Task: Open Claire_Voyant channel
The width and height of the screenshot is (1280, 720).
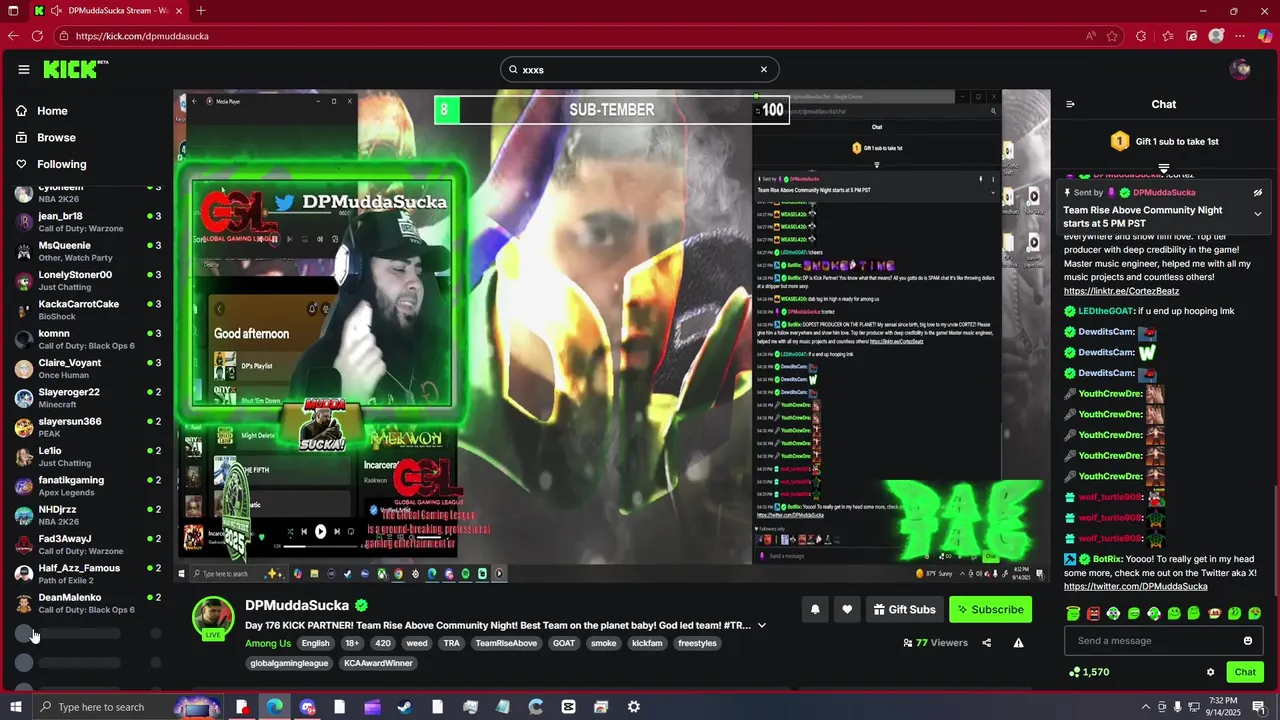Action: pos(88,369)
